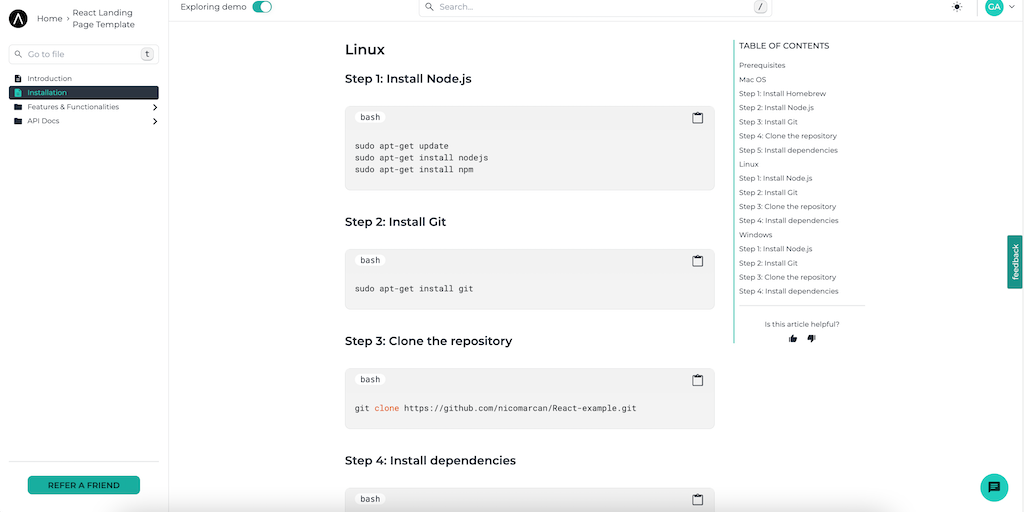The width and height of the screenshot is (1024, 512).
Task: Toggle the Exploring demo switch
Action: (x=262, y=7)
